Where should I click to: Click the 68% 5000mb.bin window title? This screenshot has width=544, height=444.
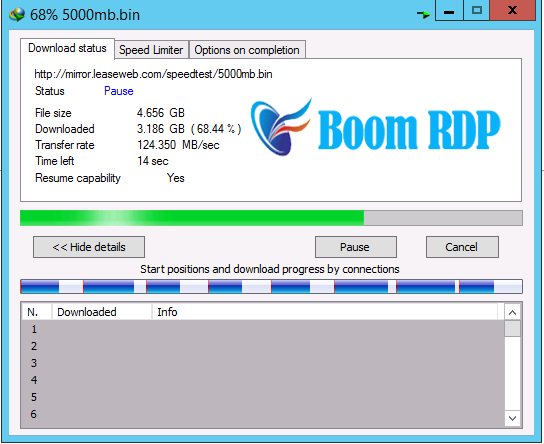click(x=85, y=15)
